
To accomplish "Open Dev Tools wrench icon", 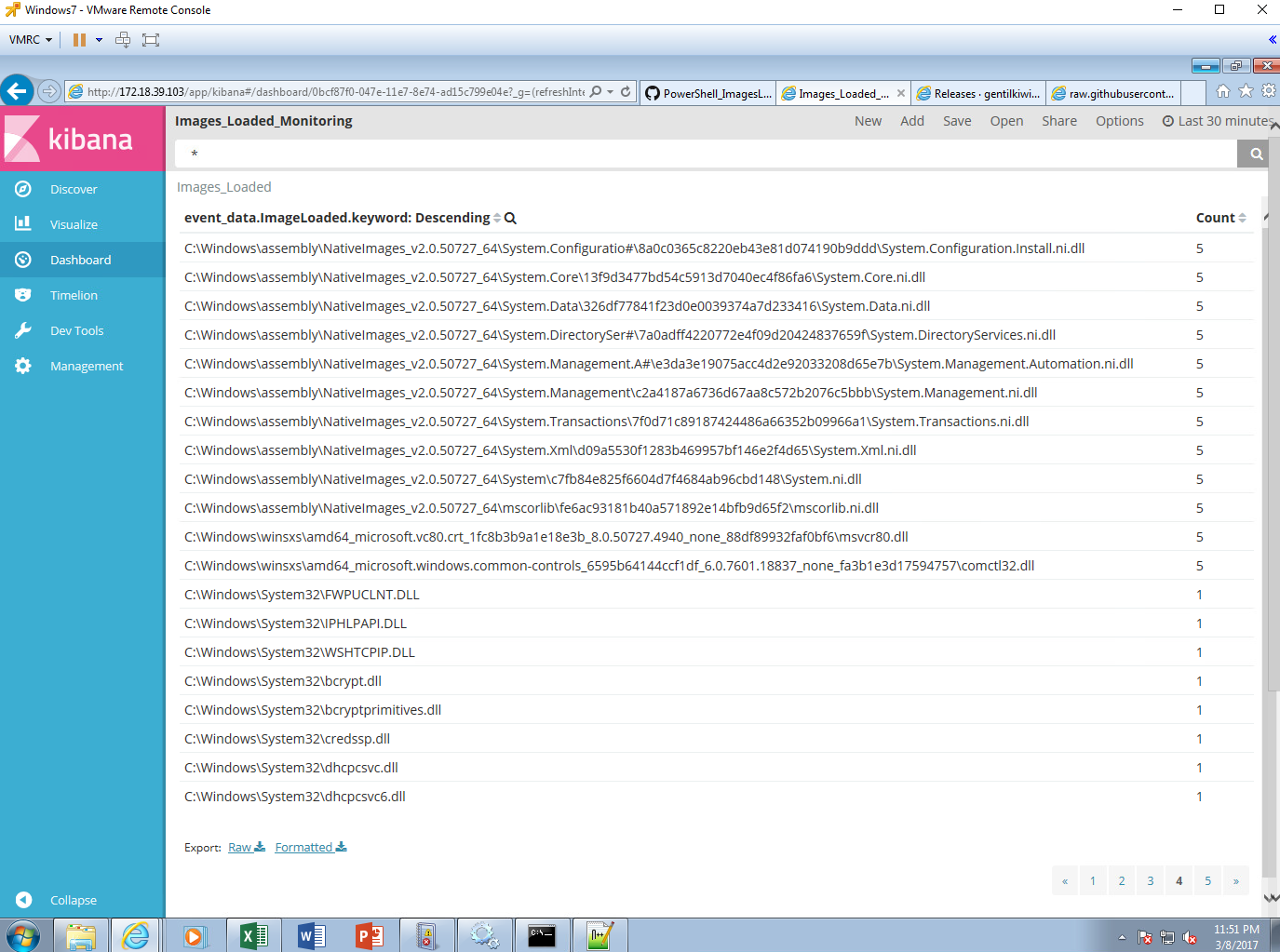I will click(23, 330).
